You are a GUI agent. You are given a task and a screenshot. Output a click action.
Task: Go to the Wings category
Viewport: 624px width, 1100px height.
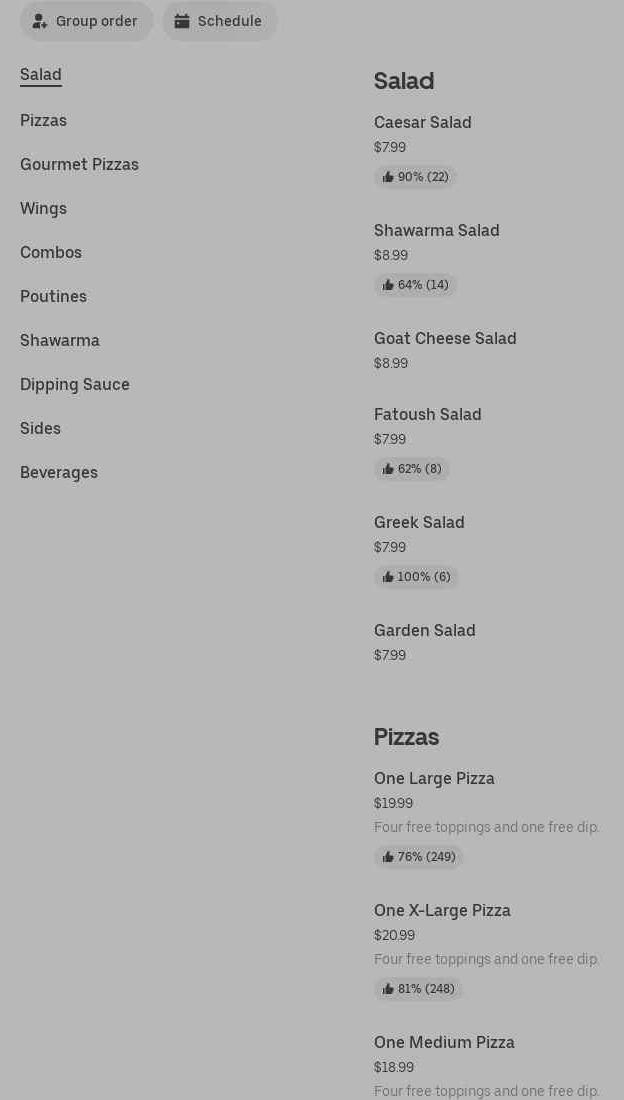coord(43,208)
